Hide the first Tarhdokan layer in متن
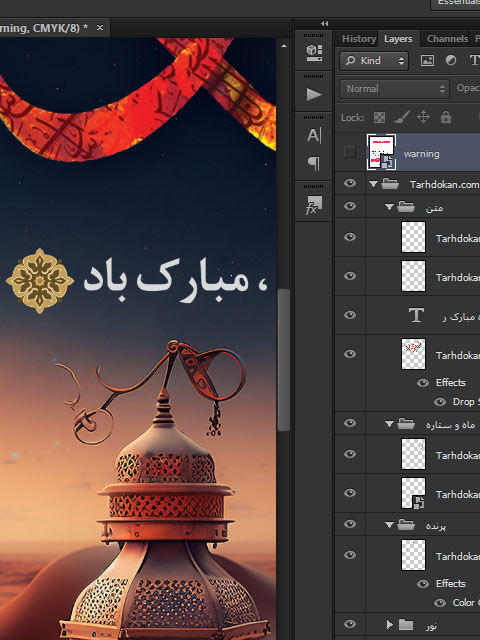The width and height of the screenshot is (480, 640). point(350,237)
